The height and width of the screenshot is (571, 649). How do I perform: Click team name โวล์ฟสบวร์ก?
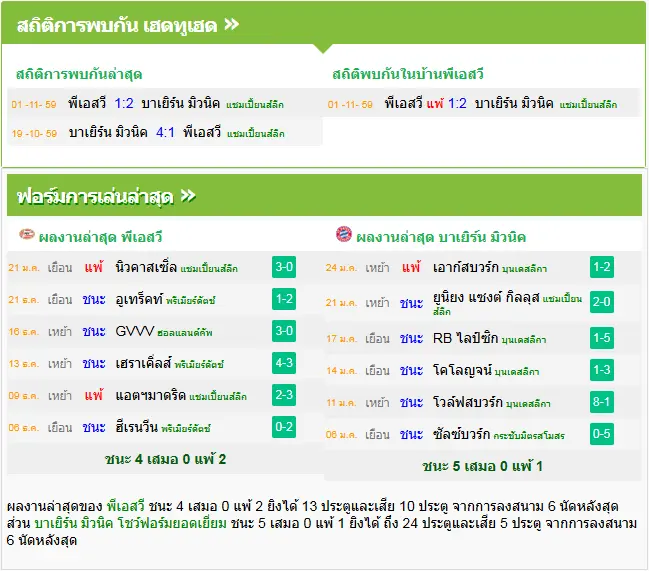468,402
